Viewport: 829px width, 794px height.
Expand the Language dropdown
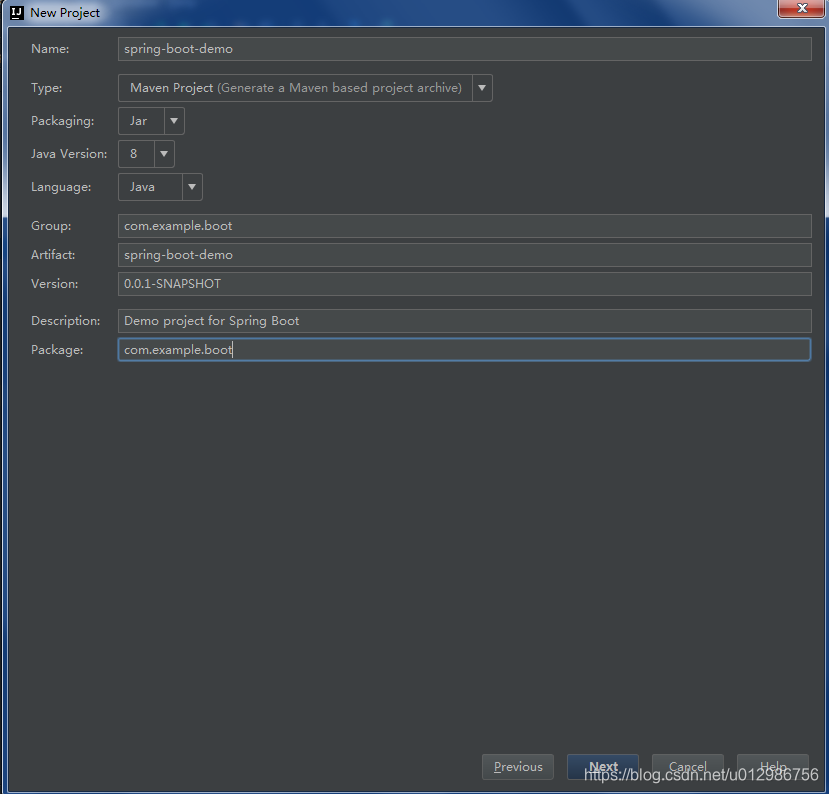[191, 186]
